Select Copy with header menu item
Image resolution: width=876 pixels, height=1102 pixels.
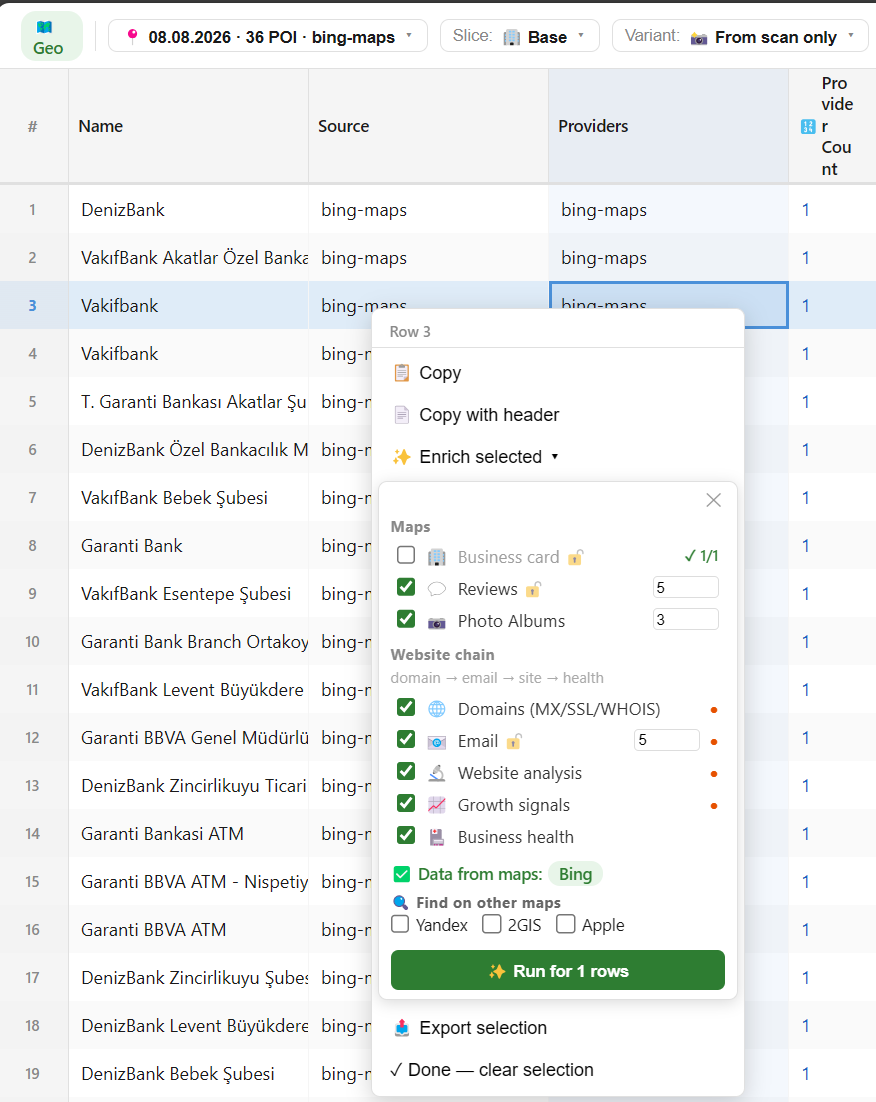pos(558,415)
